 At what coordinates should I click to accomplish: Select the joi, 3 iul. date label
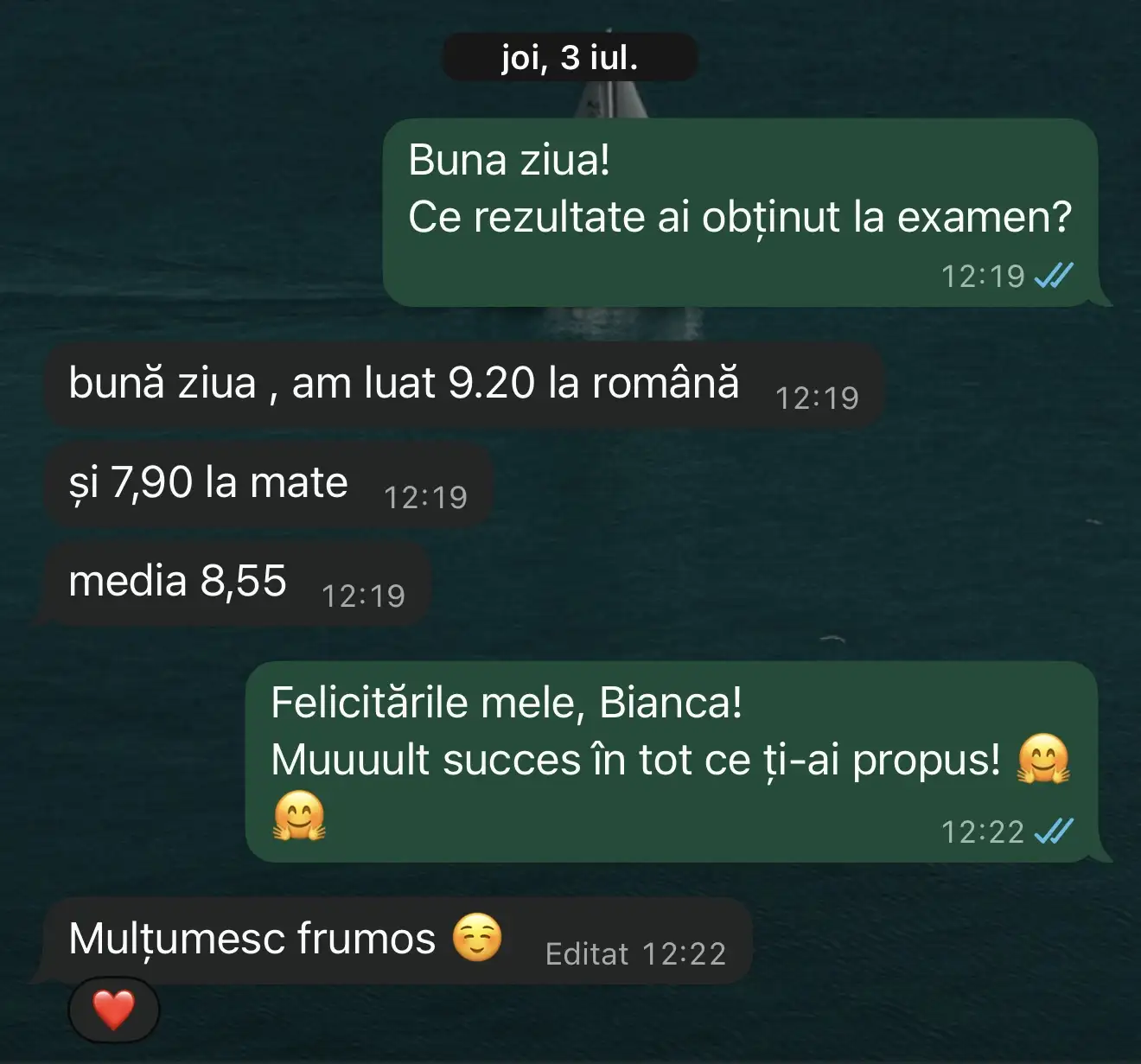[570, 57]
